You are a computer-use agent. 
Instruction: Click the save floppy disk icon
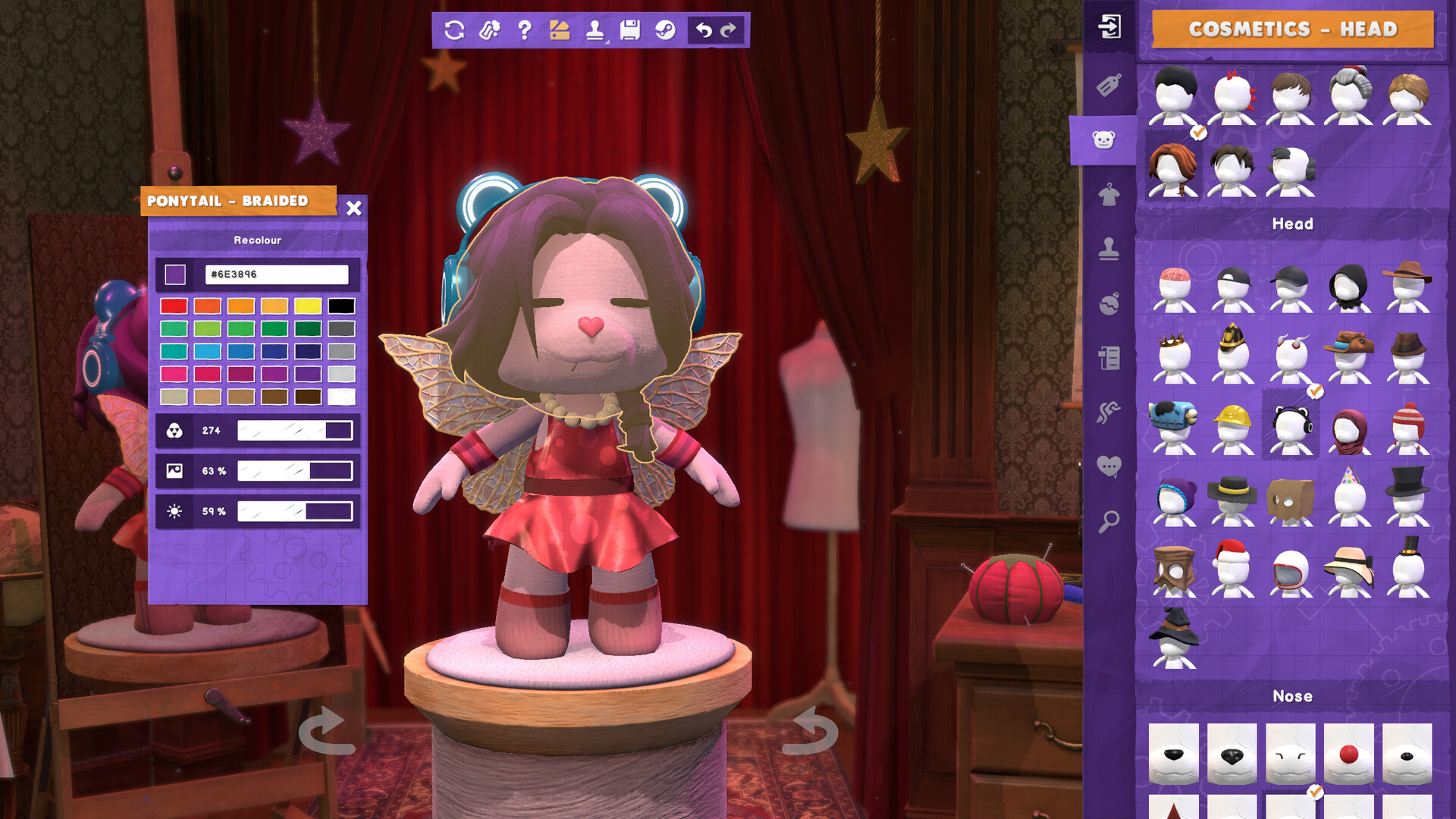point(629,30)
